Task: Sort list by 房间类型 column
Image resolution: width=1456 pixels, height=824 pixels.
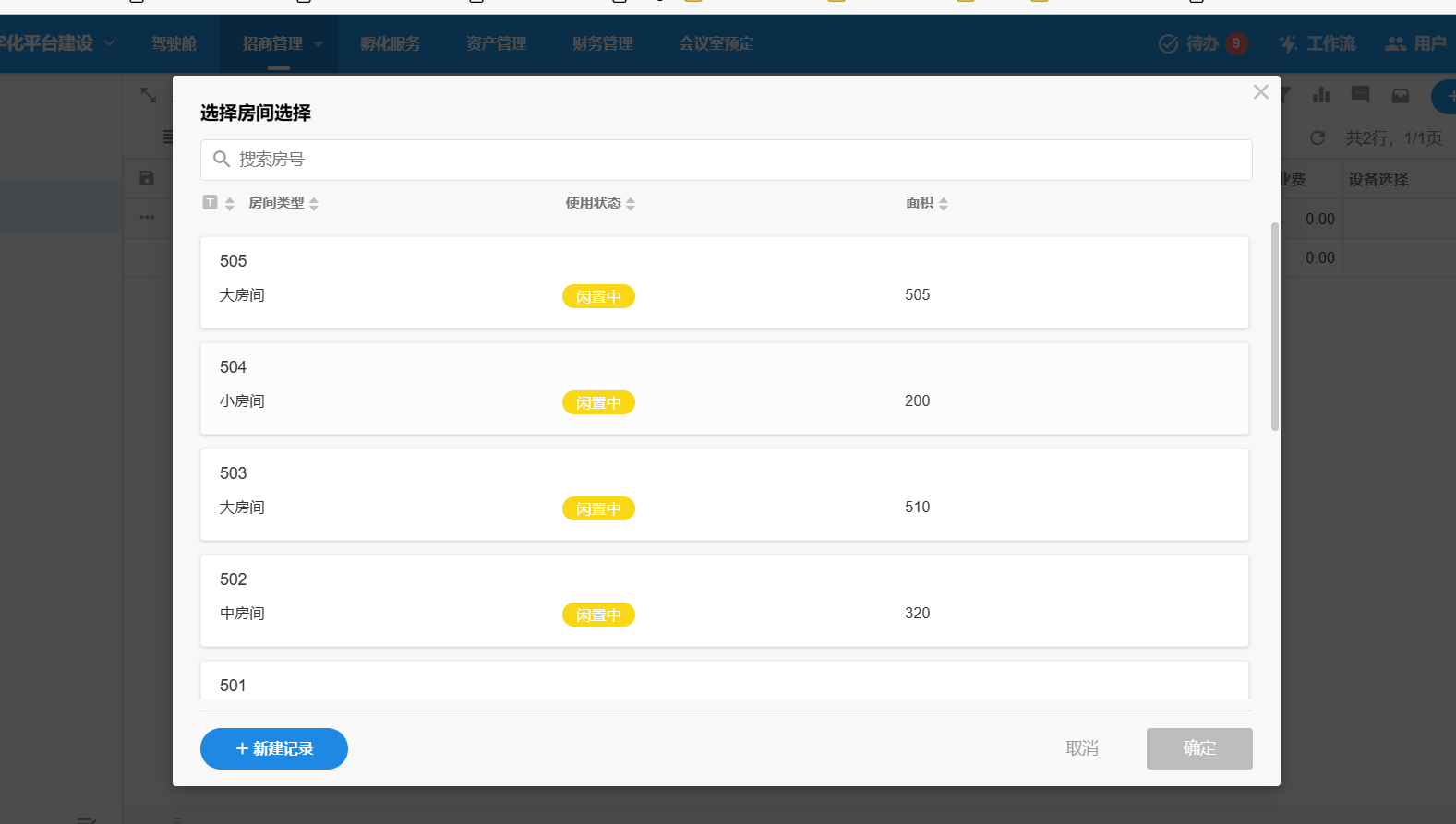Action: (314, 204)
